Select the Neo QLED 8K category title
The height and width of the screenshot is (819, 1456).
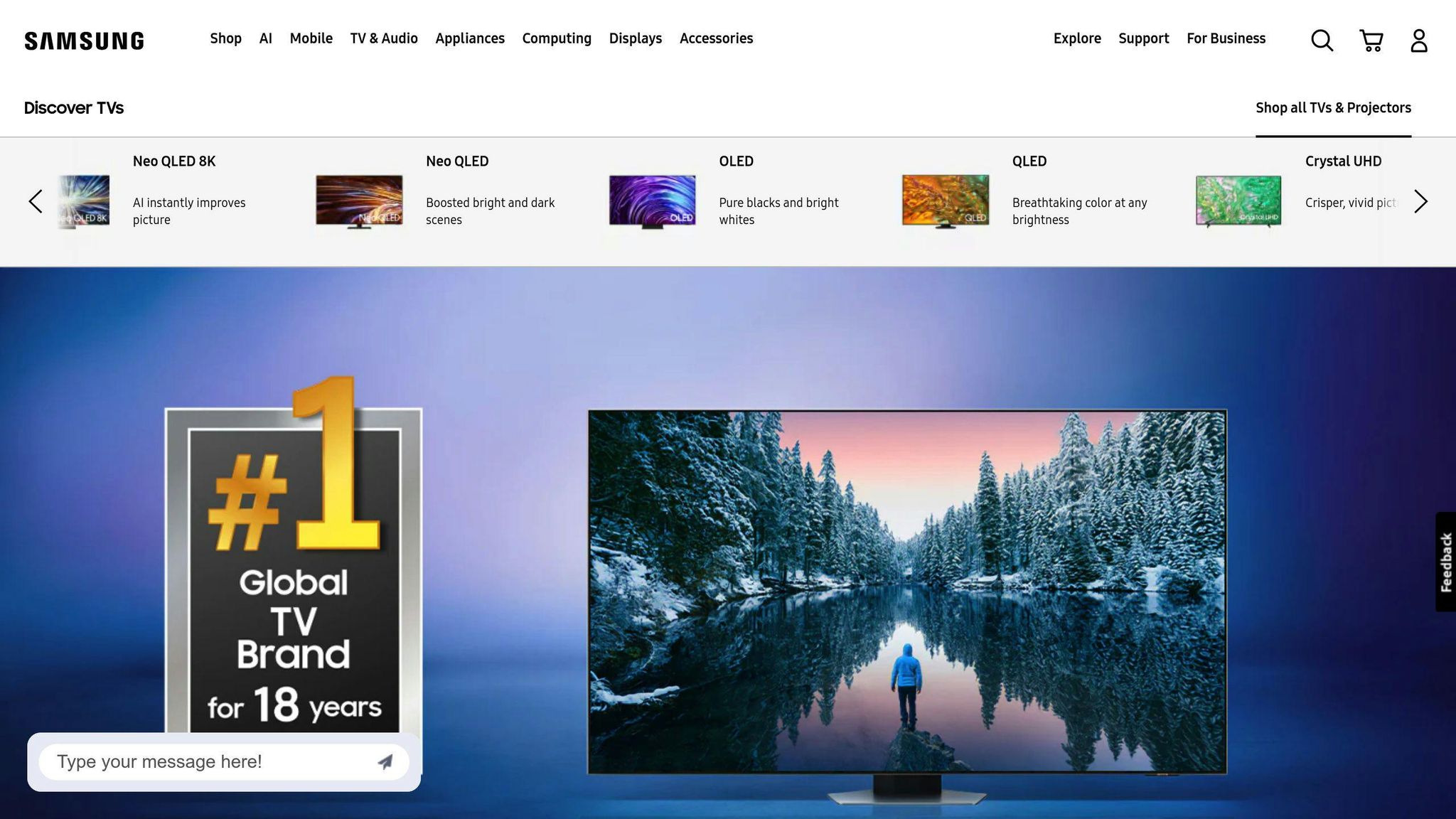(174, 161)
